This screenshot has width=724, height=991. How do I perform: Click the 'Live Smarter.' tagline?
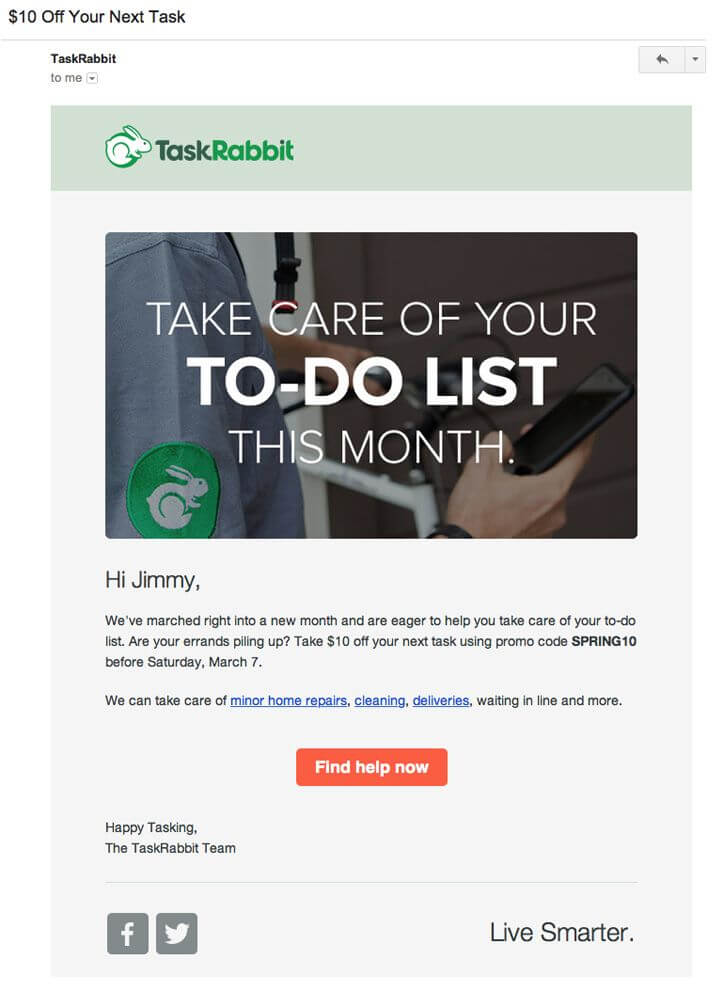coord(562,932)
